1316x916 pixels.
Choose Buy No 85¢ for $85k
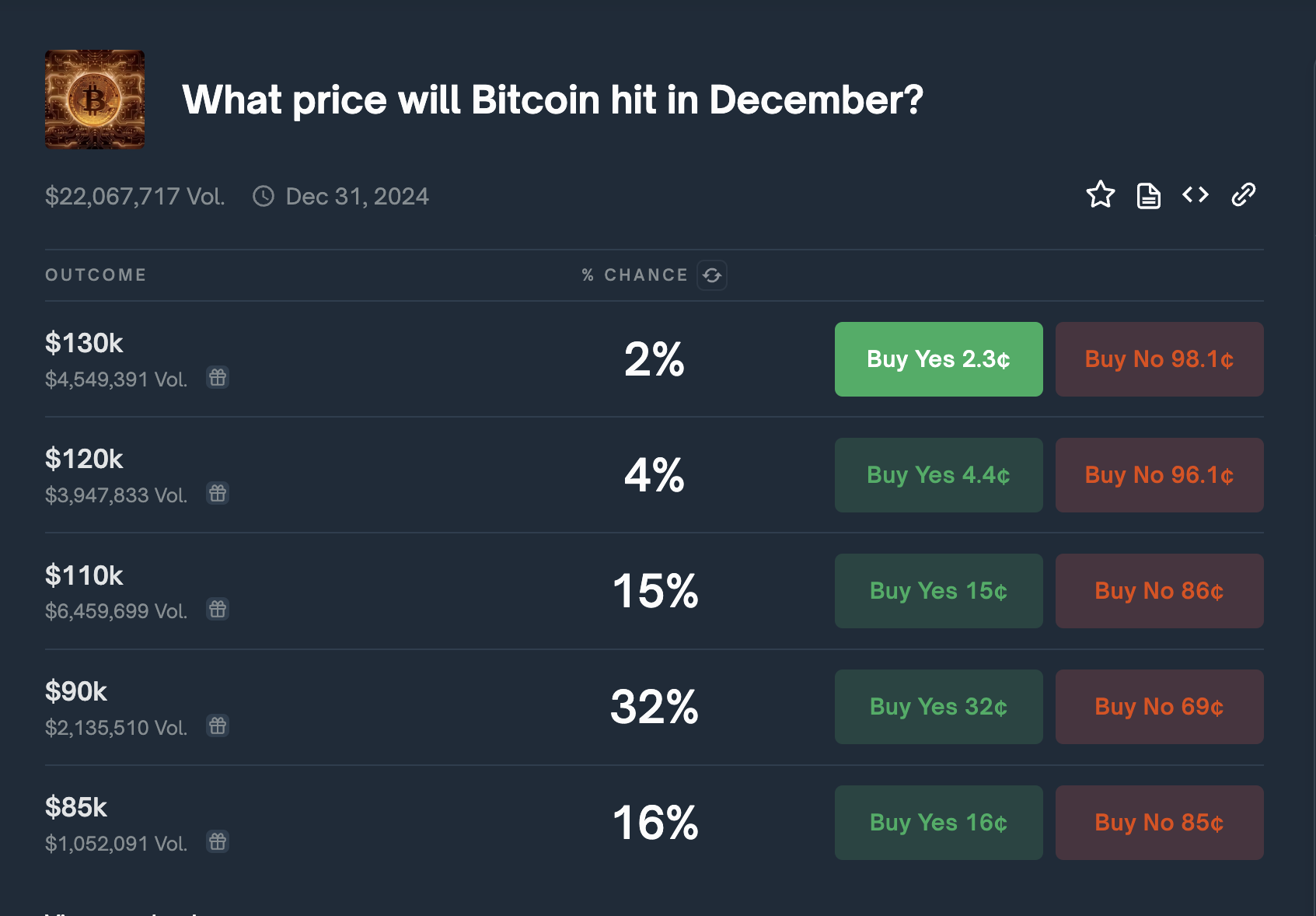(1159, 823)
